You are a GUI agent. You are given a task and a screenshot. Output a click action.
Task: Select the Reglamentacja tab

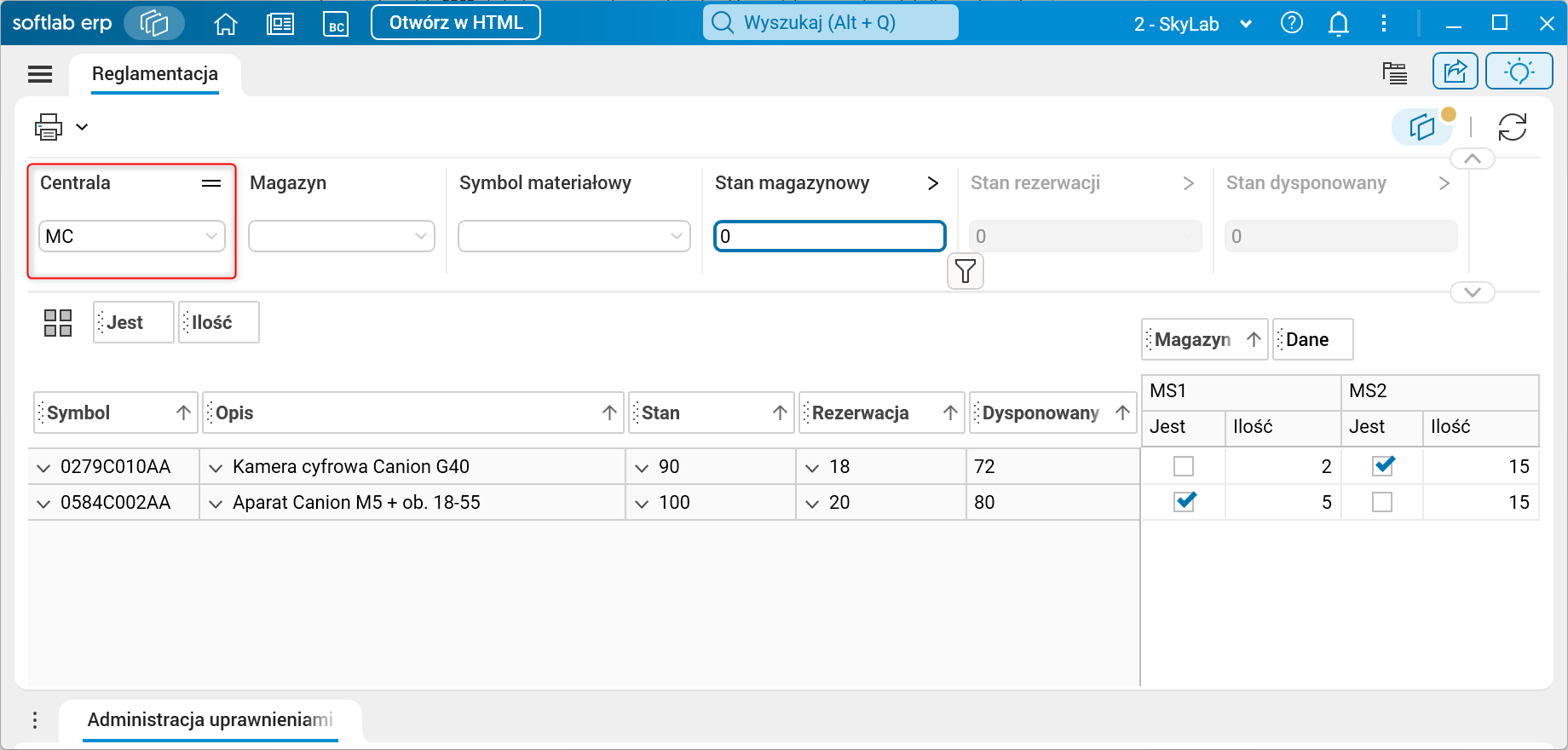click(155, 74)
